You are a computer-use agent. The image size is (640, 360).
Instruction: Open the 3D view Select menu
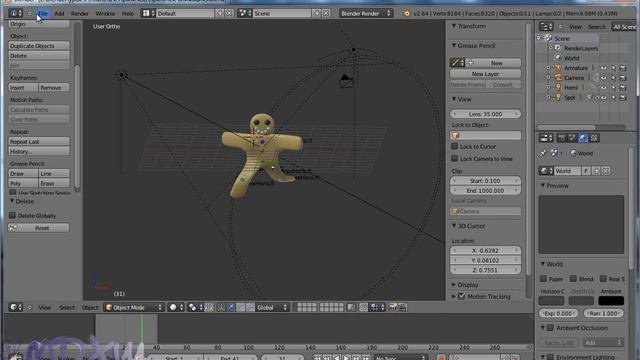(x=67, y=307)
